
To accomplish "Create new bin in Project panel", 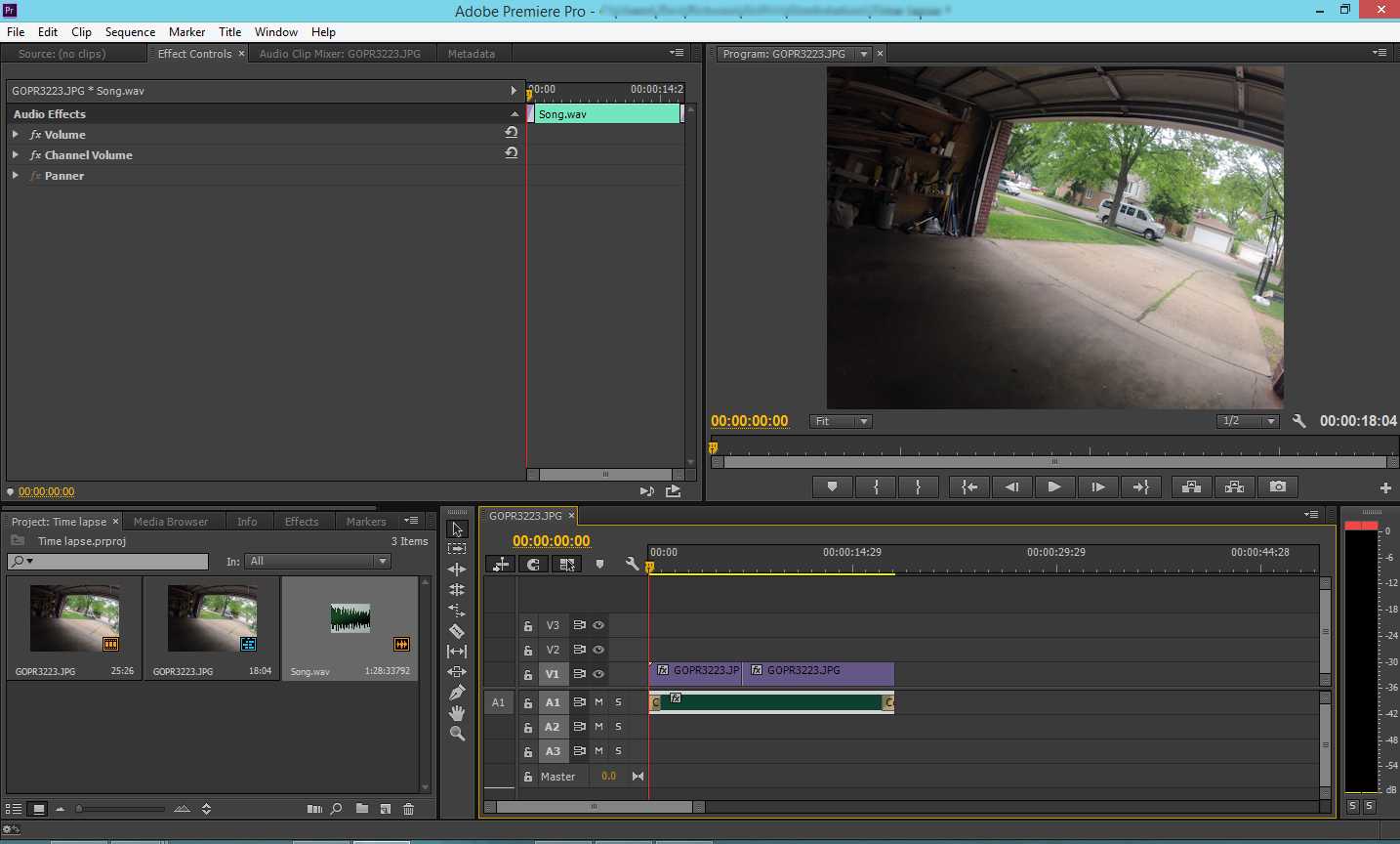I will (362, 809).
